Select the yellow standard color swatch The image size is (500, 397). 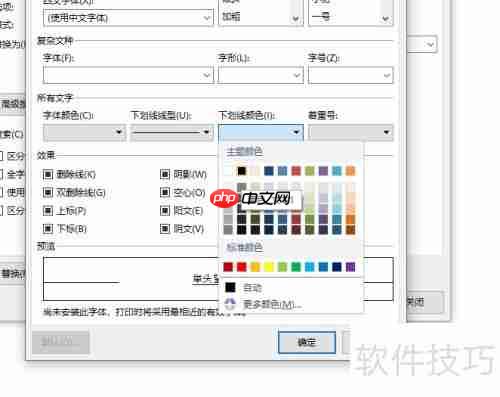[x=269, y=267]
